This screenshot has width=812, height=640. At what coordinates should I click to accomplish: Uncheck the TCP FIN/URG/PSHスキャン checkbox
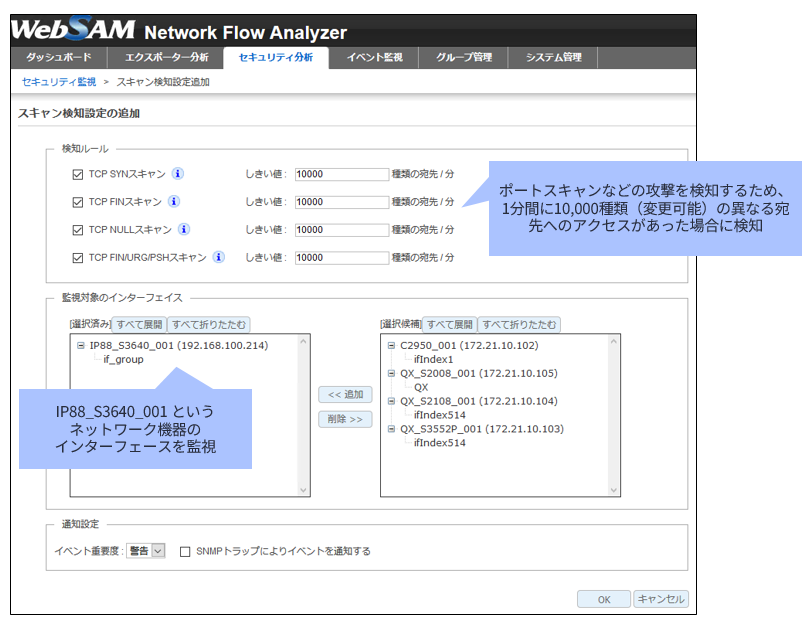(78, 258)
